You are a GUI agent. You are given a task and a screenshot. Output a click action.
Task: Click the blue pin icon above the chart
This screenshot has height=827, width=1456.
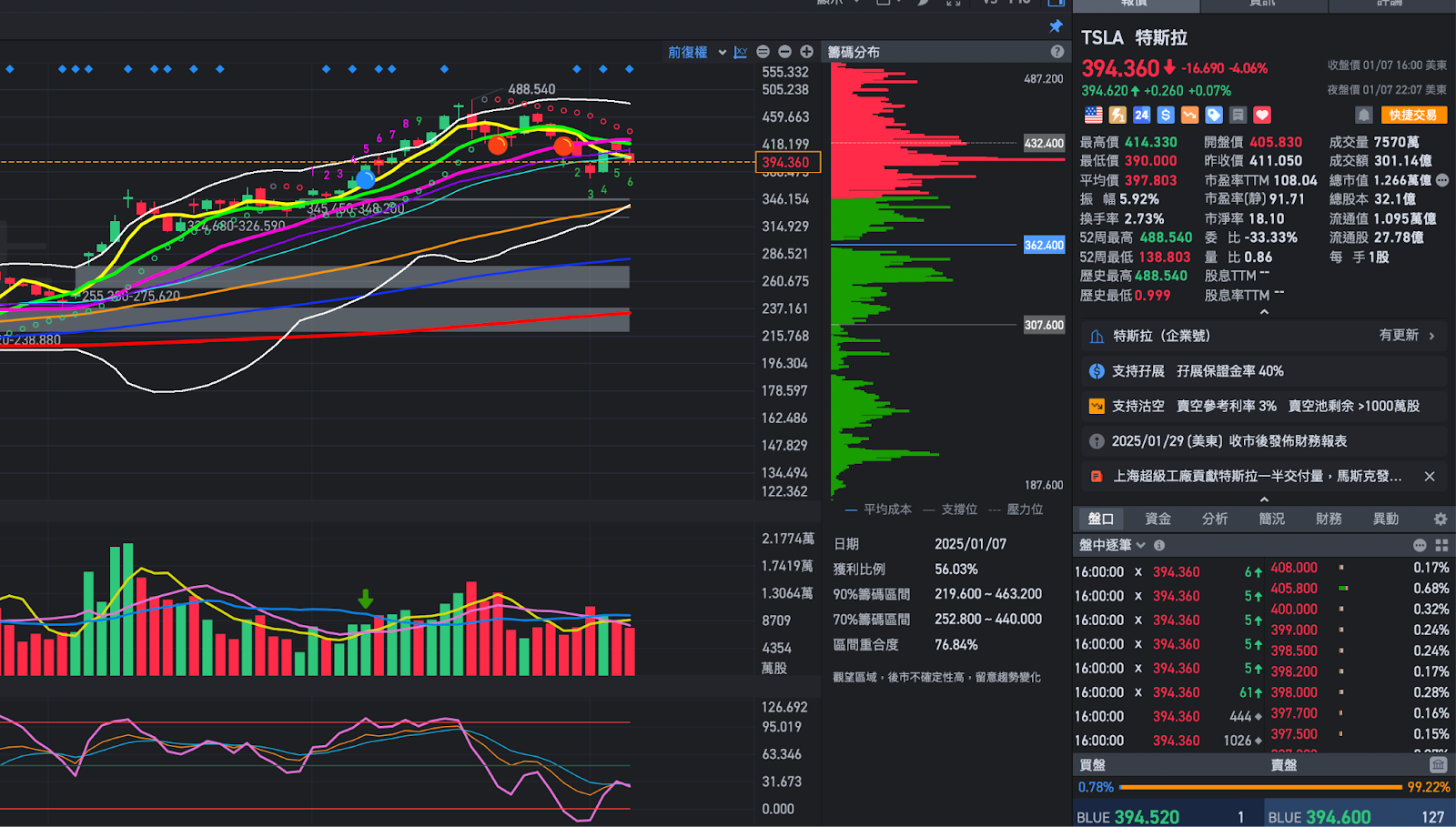[1056, 26]
